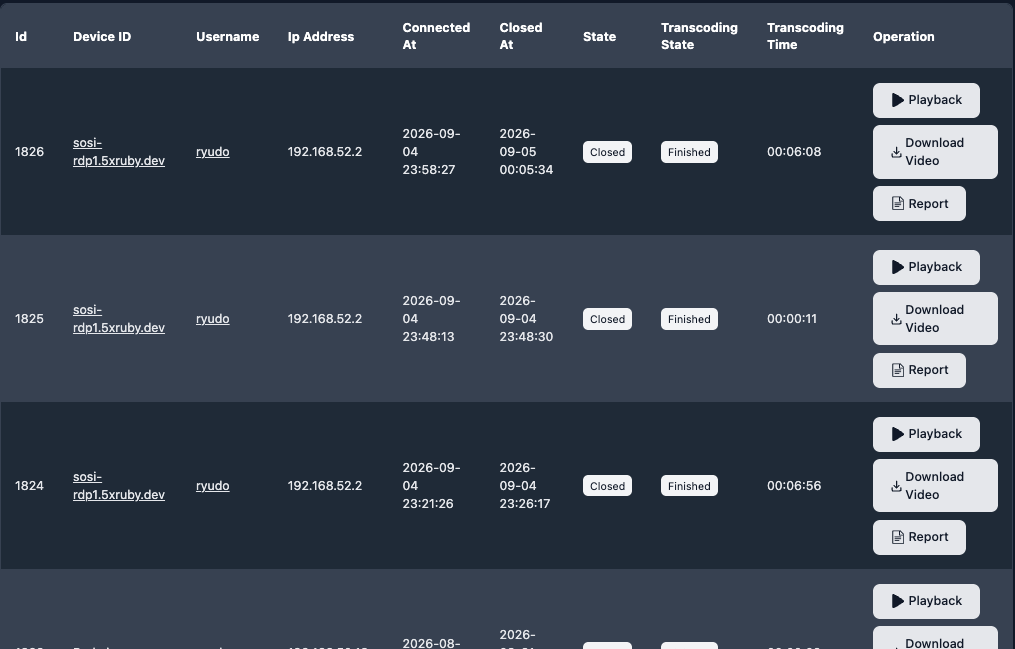This screenshot has width=1015, height=649.
Task: Click closed time 2026-09-04 23:26:17
Action: tap(525, 486)
